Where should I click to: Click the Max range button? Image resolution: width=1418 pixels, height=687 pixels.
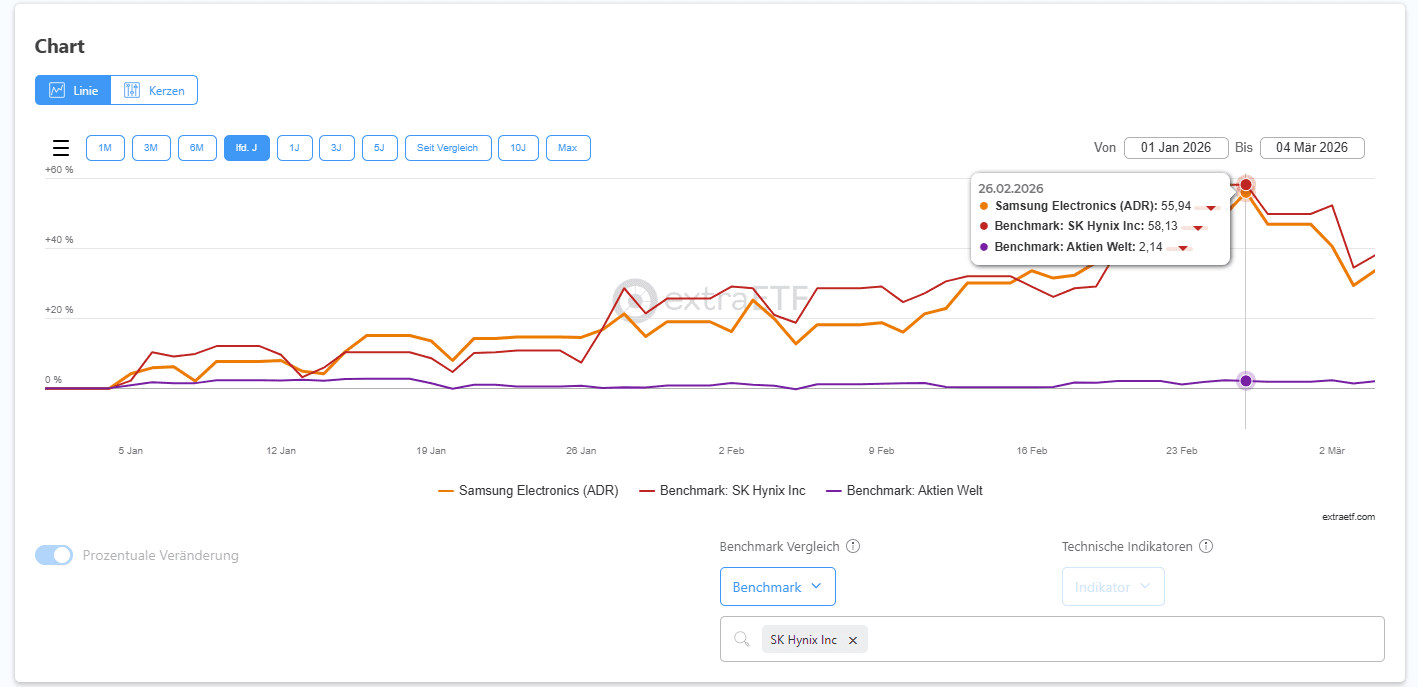[567, 148]
